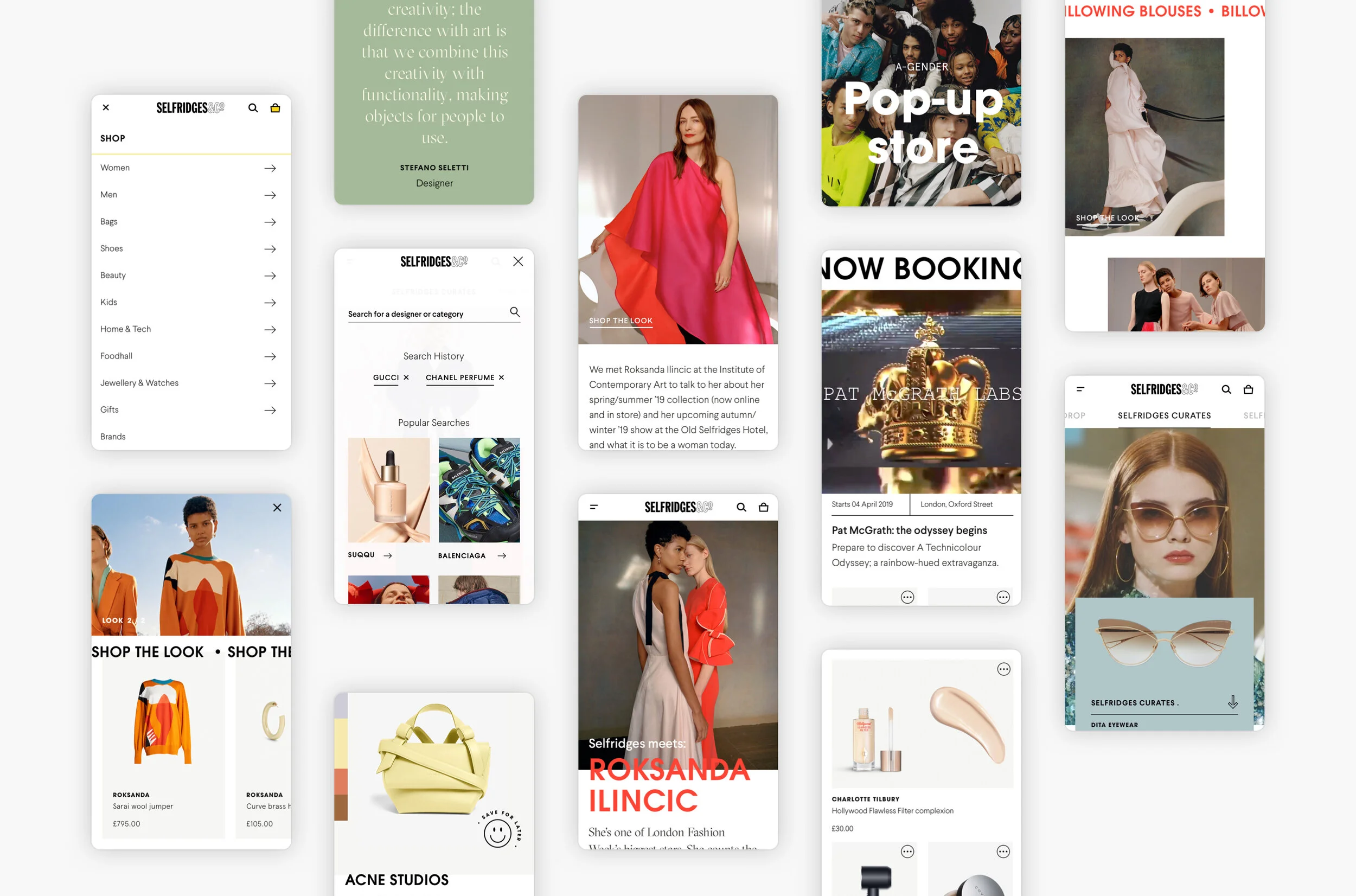1356x896 pixels.
Task: Click the search icon in the Shop menu header
Action: 253,108
